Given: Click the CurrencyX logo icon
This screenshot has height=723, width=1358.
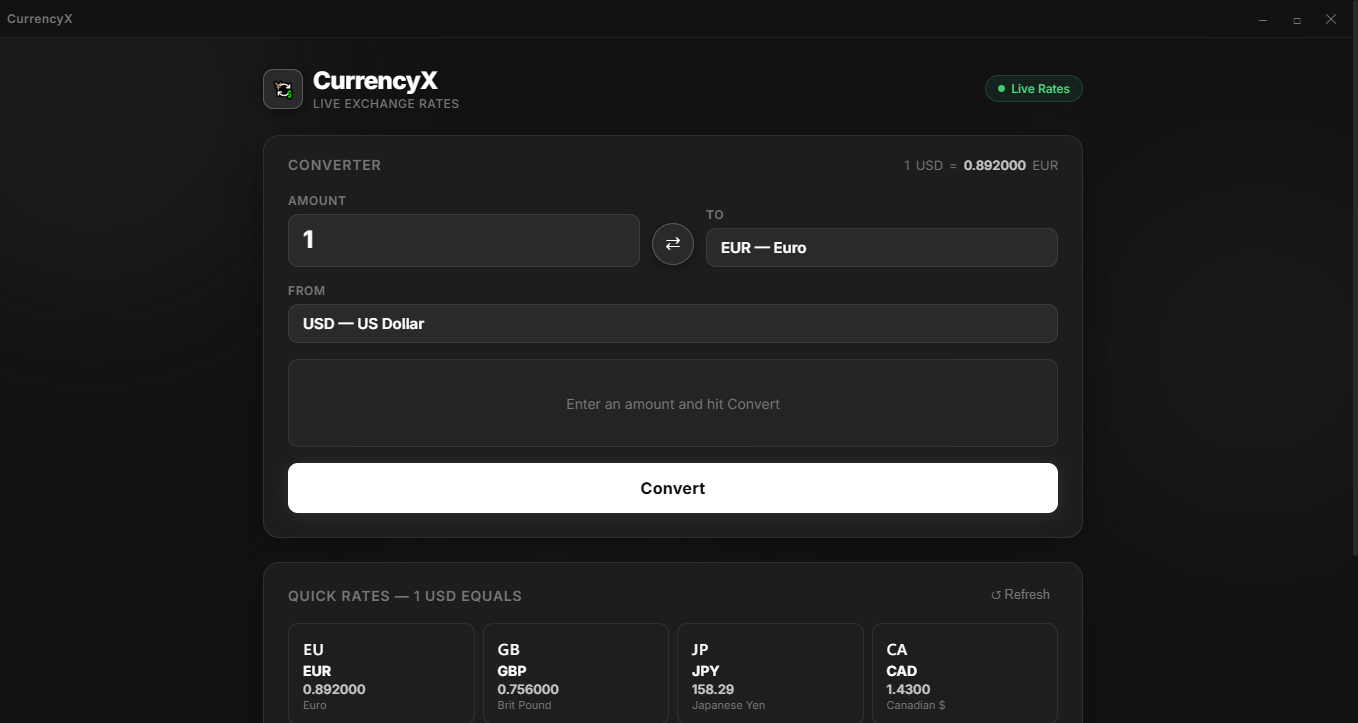Looking at the screenshot, I should coord(283,89).
